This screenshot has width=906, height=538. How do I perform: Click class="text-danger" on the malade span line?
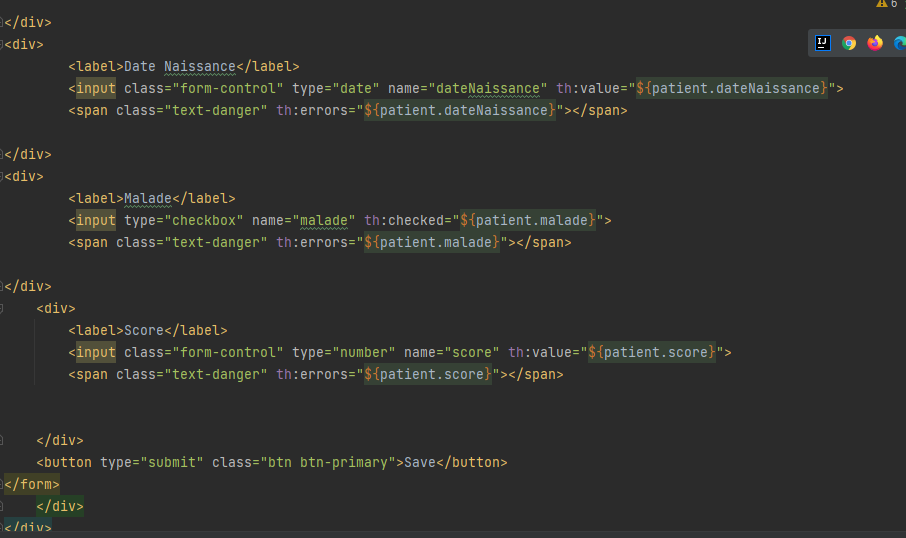click(x=192, y=242)
